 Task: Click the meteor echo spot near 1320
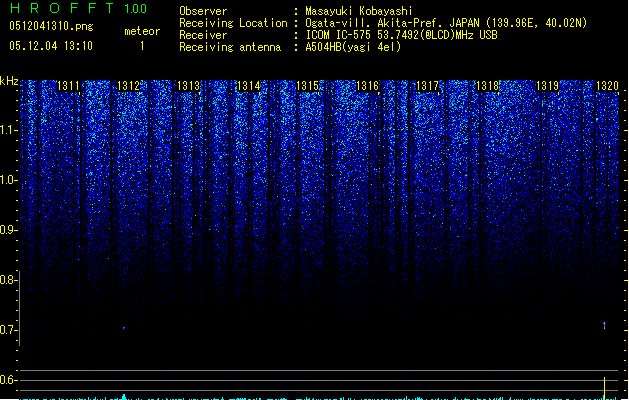(605, 325)
